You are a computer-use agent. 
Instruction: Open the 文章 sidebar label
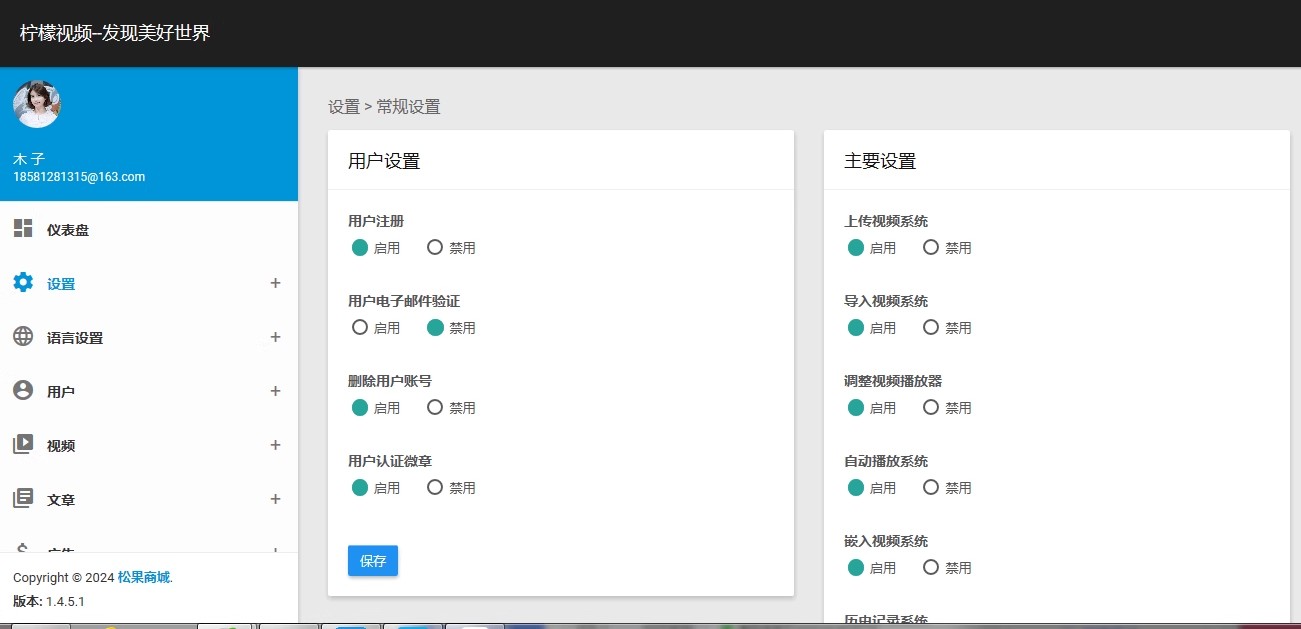(x=61, y=500)
